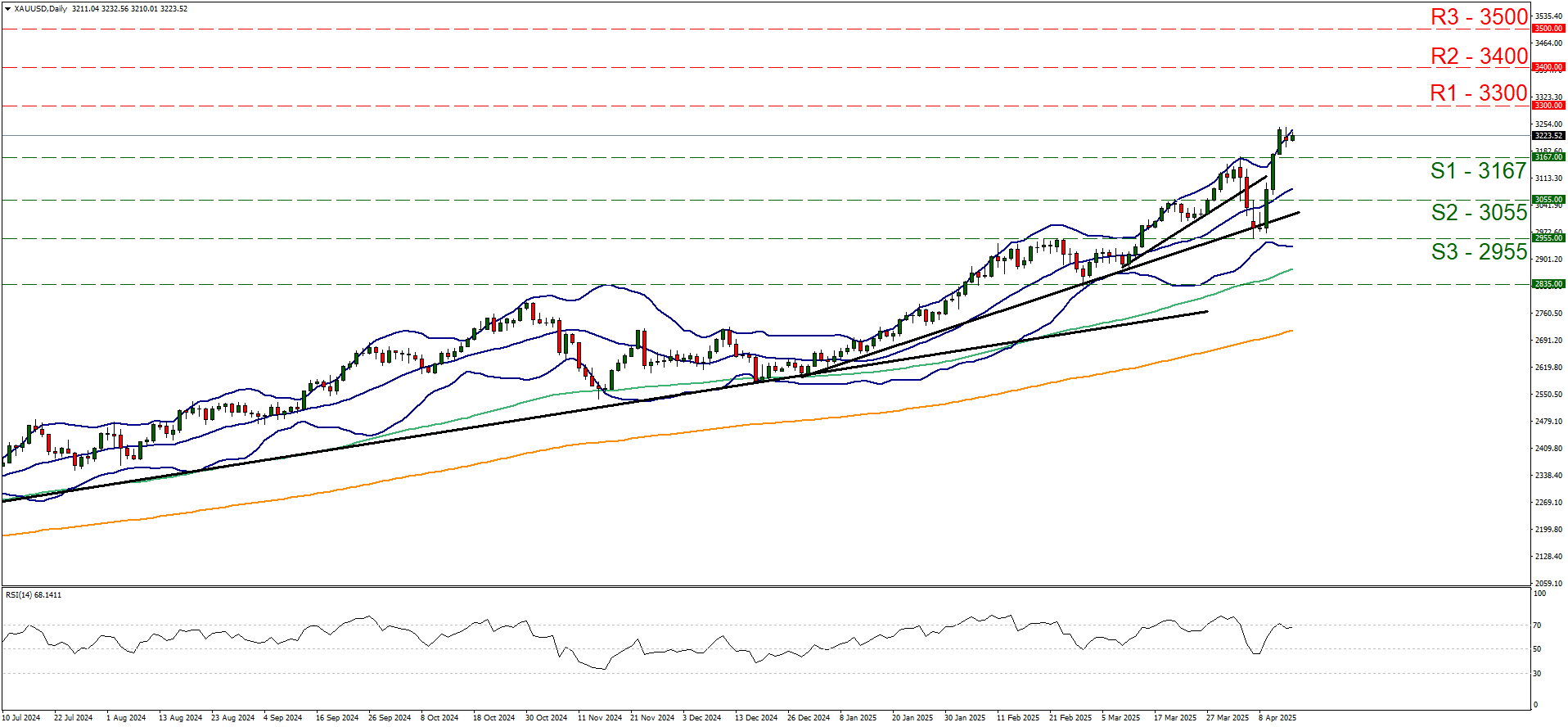Click the red 3400.00 price tag

(1548, 67)
